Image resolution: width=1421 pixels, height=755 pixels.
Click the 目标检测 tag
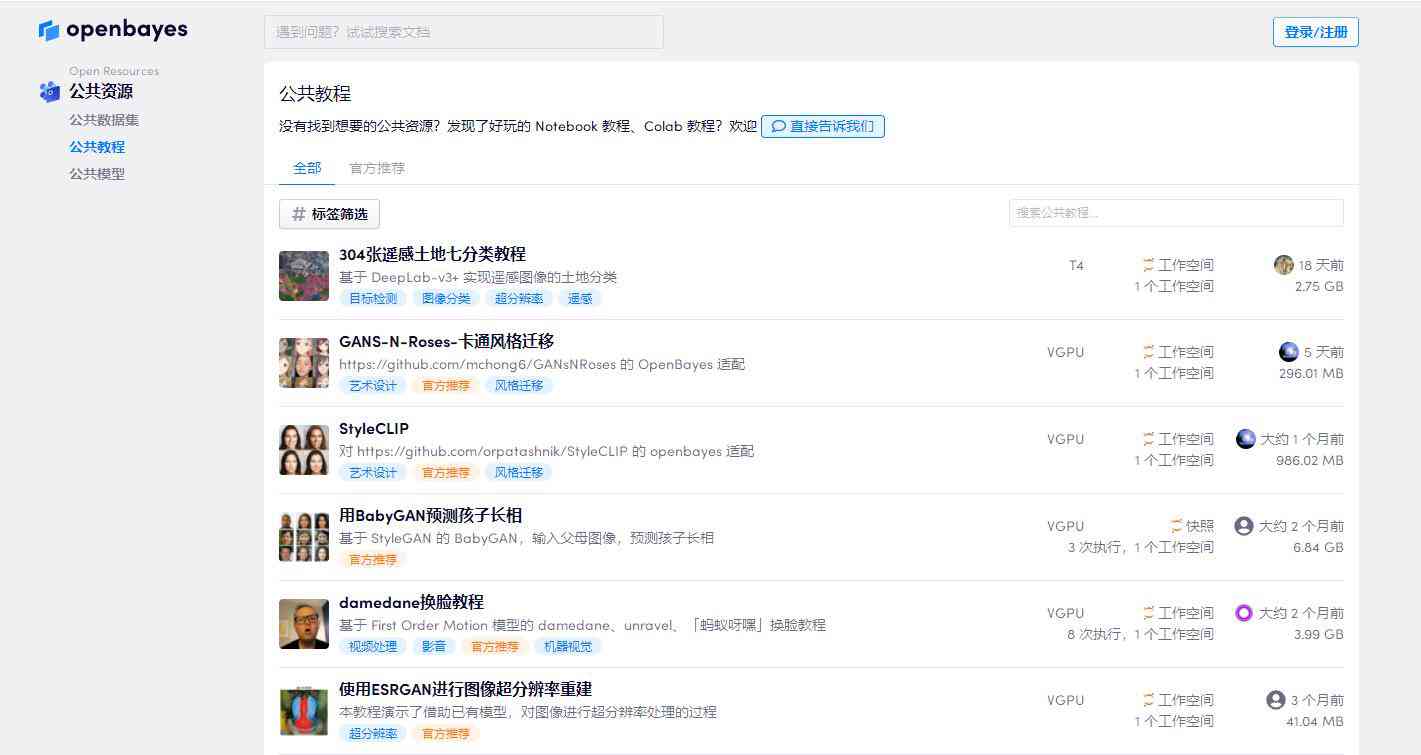(373, 298)
